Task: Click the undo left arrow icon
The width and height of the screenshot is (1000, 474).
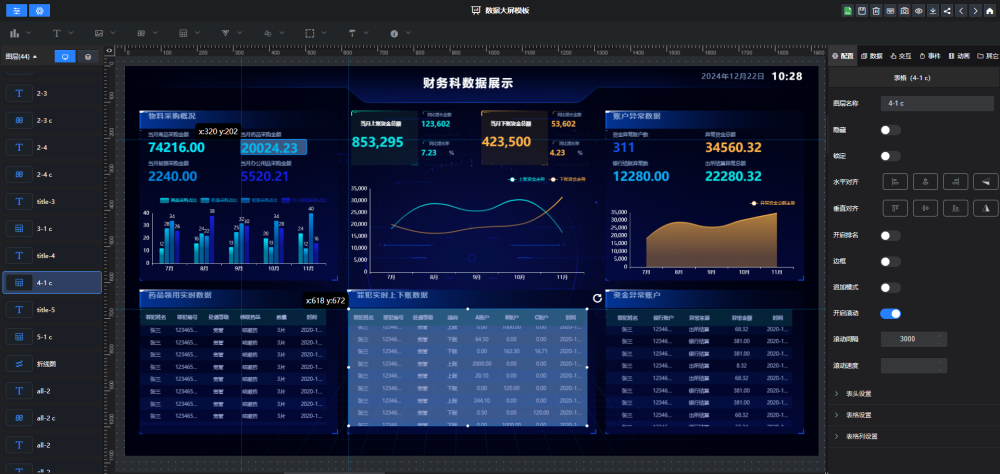Action: pyautogui.click(x=961, y=11)
